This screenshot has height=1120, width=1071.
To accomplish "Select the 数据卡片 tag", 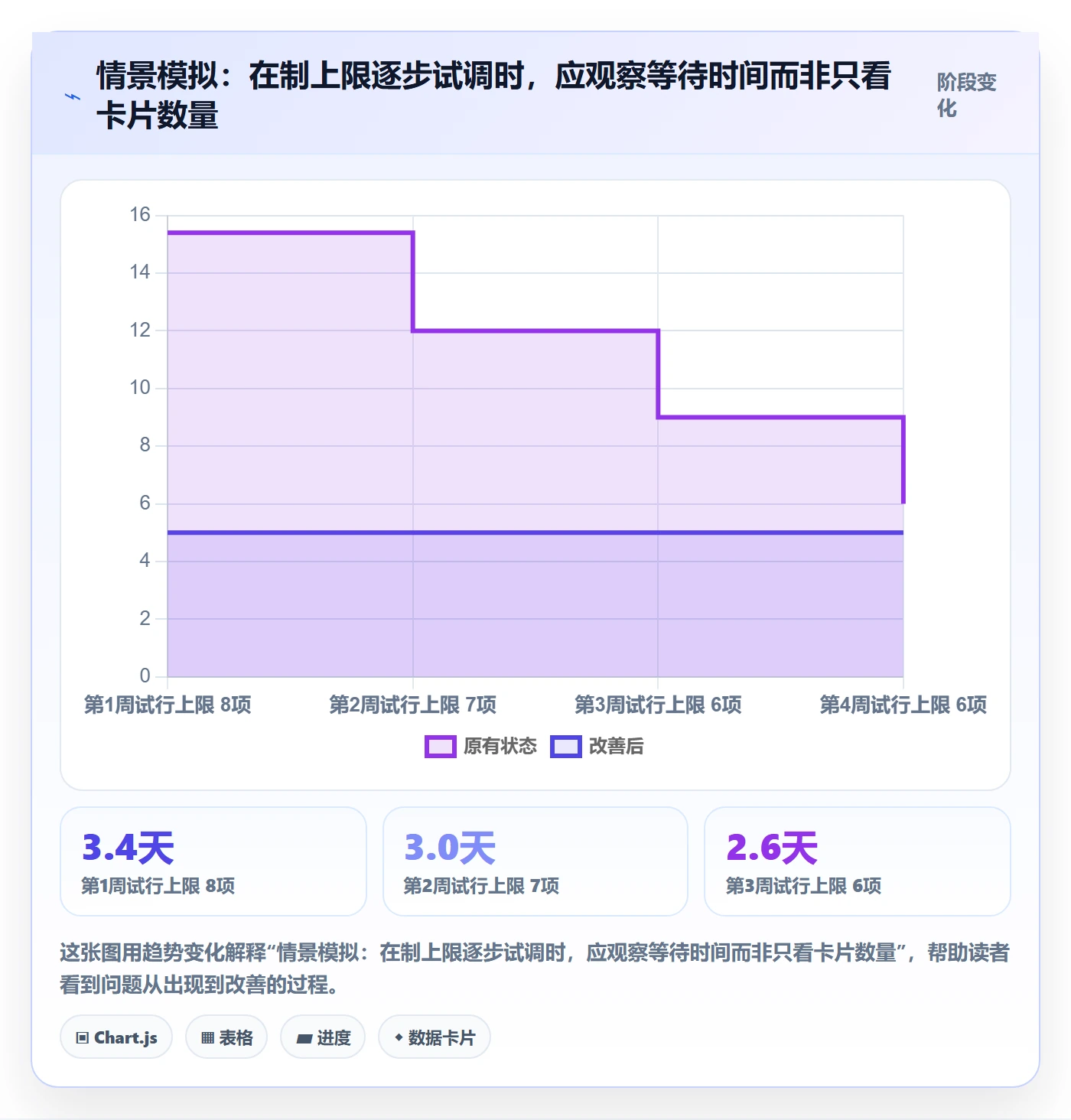I will (x=435, y=1037).
